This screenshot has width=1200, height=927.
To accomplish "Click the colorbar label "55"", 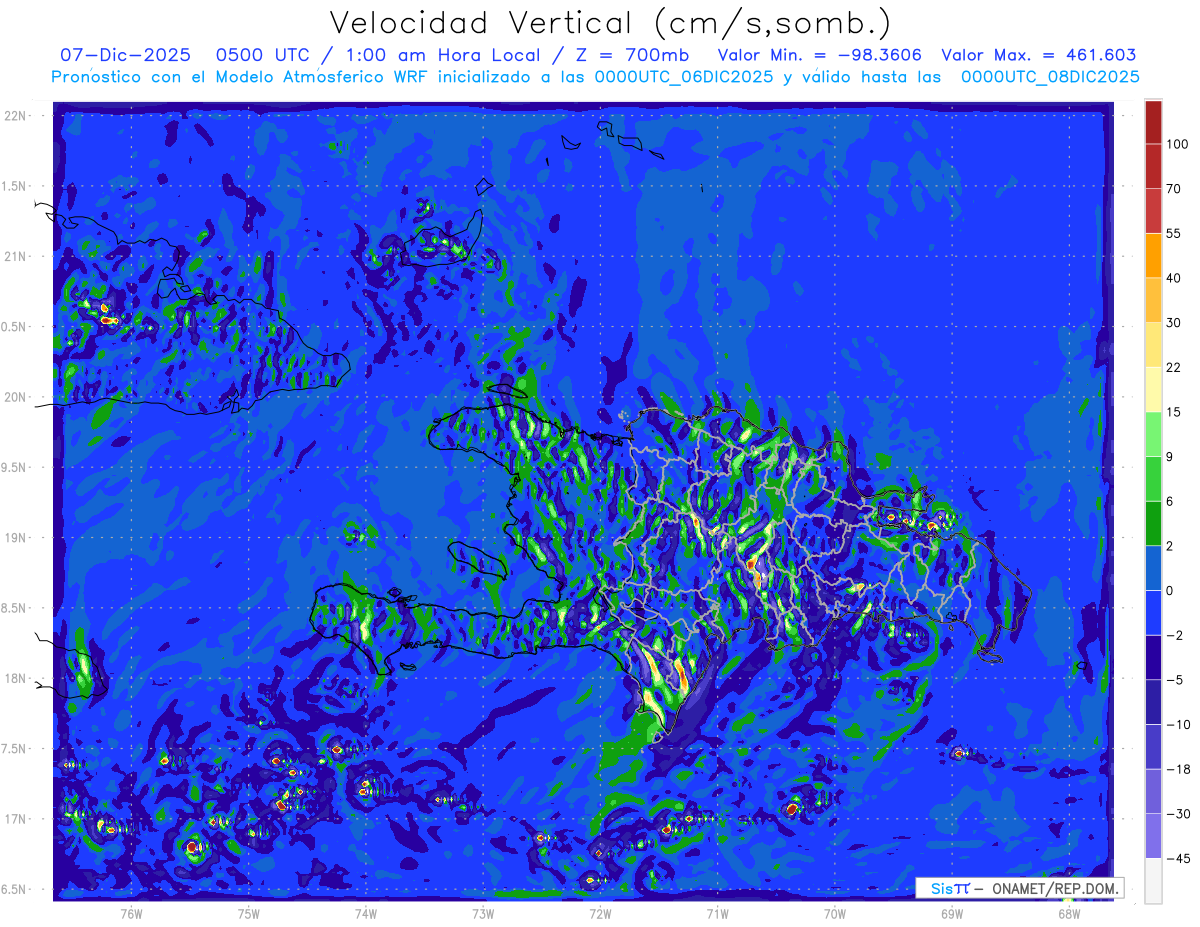I will [1174, 233].
